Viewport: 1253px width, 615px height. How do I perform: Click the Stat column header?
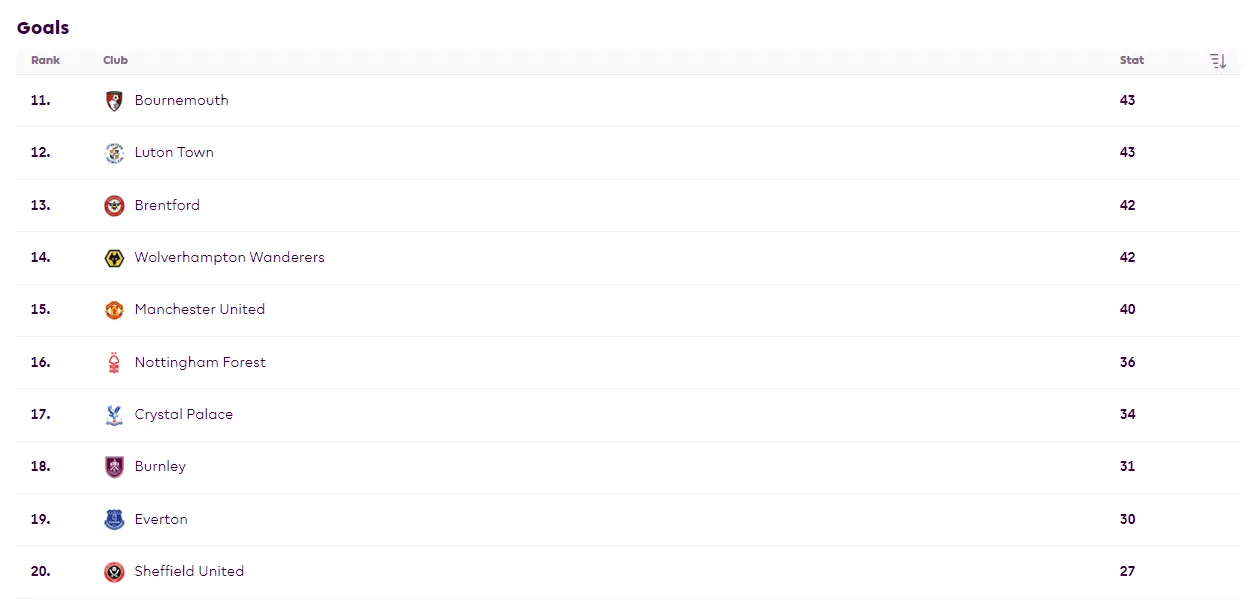pos(1131,61)
